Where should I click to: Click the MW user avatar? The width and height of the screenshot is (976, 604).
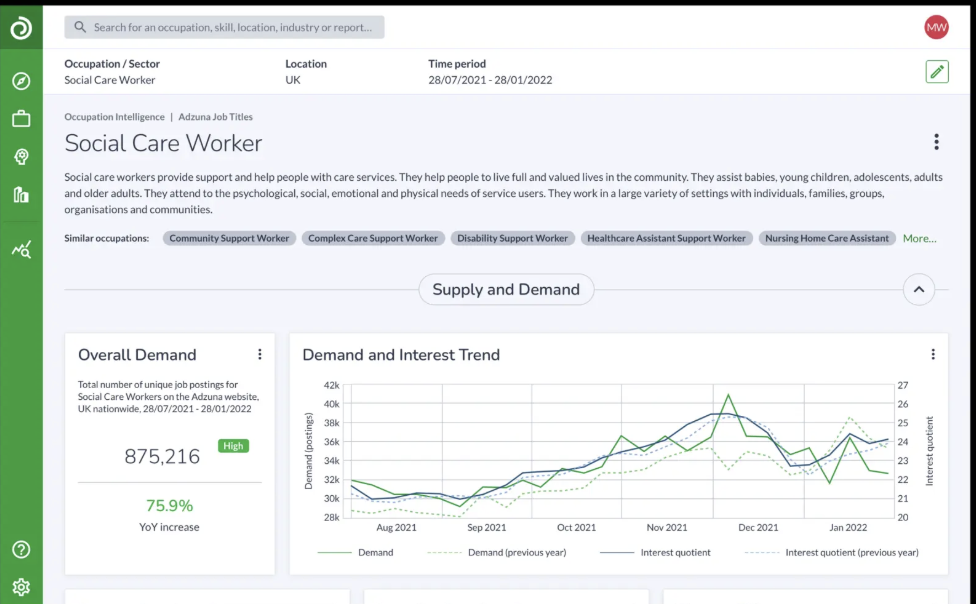[x=936, y=27]
